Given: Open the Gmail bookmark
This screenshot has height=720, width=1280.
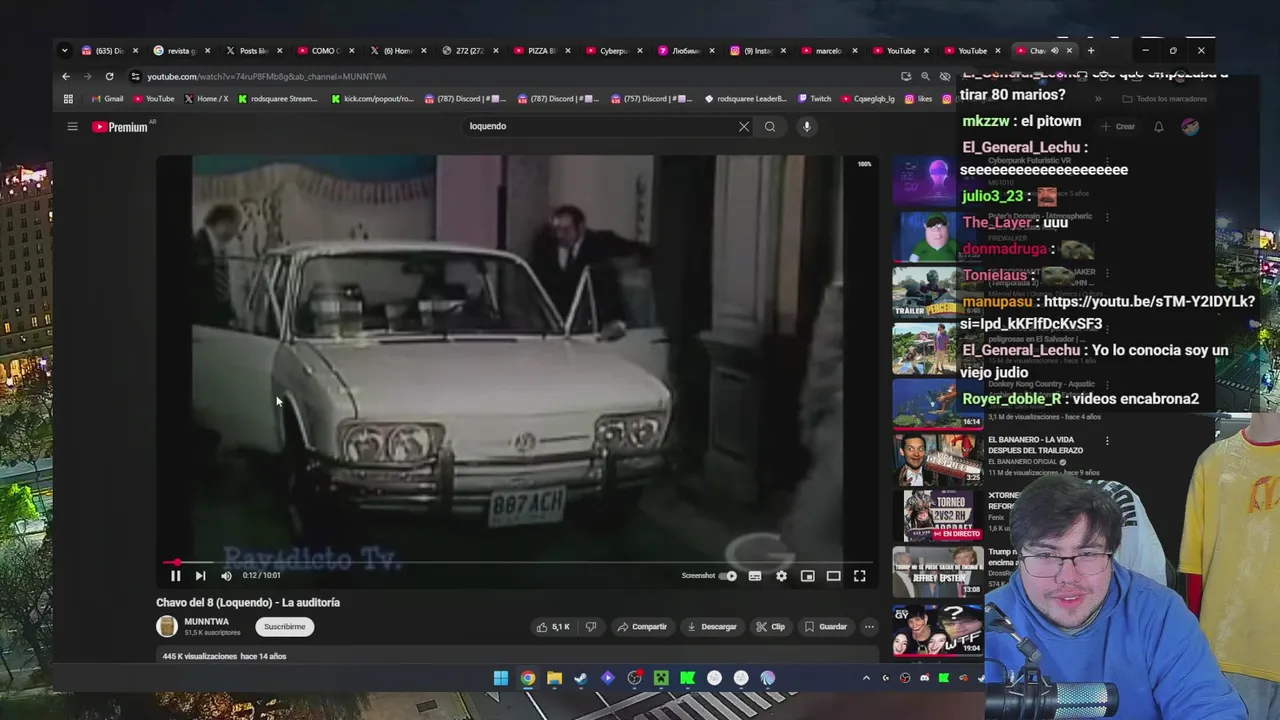Looking at the screenshot, I should click(x=107, y=99).
